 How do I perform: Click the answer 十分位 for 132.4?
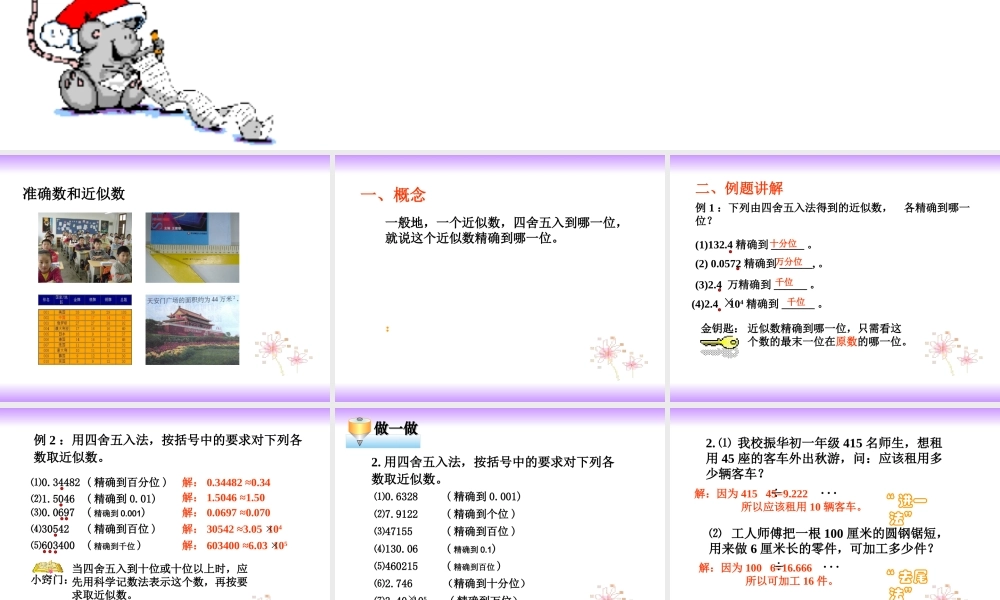pyautogui.click(x=784, y=244)
